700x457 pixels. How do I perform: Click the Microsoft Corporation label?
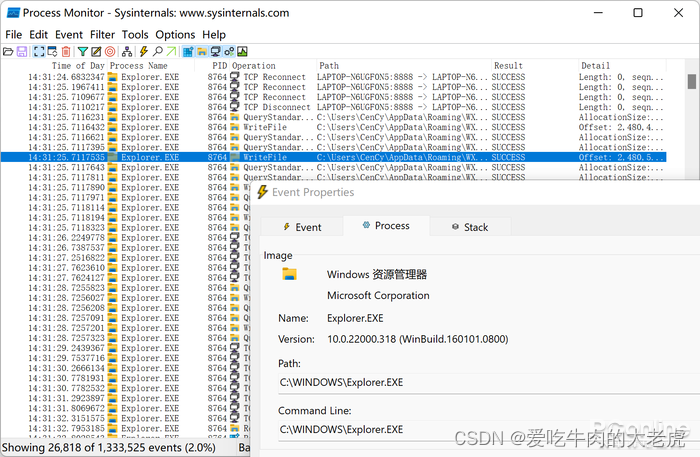click(x=378, y=295)
